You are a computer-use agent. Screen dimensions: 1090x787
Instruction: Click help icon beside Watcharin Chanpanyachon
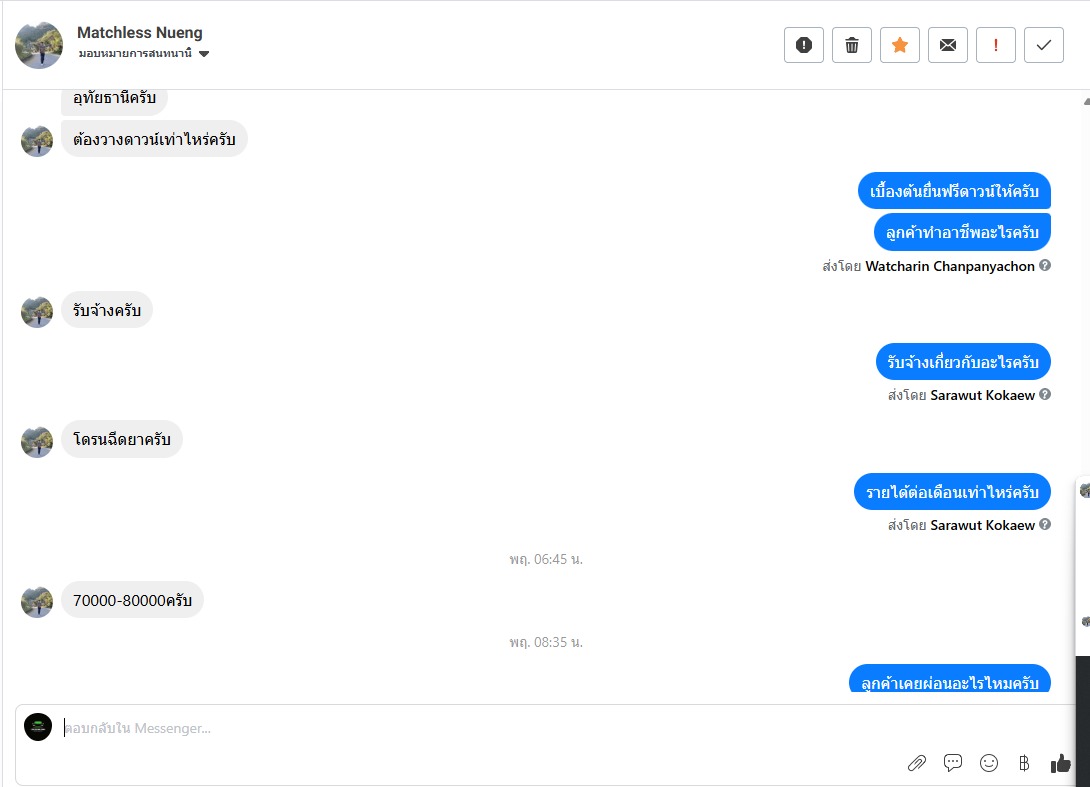pos(1045,266)
